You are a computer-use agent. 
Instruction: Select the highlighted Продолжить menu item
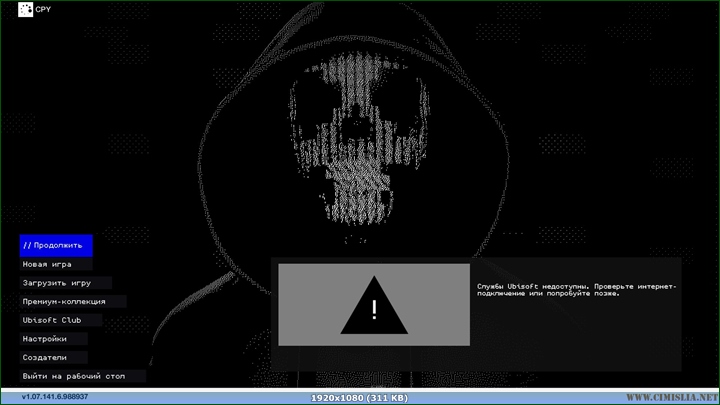[56, 245]
